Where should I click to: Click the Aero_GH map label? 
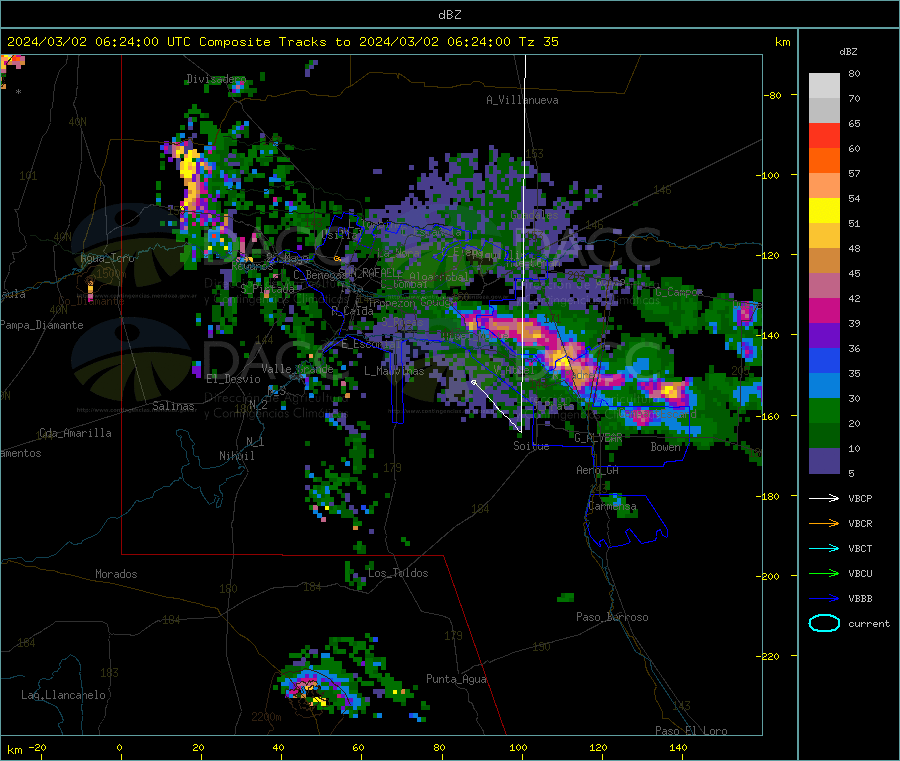(x=597, y=470)
